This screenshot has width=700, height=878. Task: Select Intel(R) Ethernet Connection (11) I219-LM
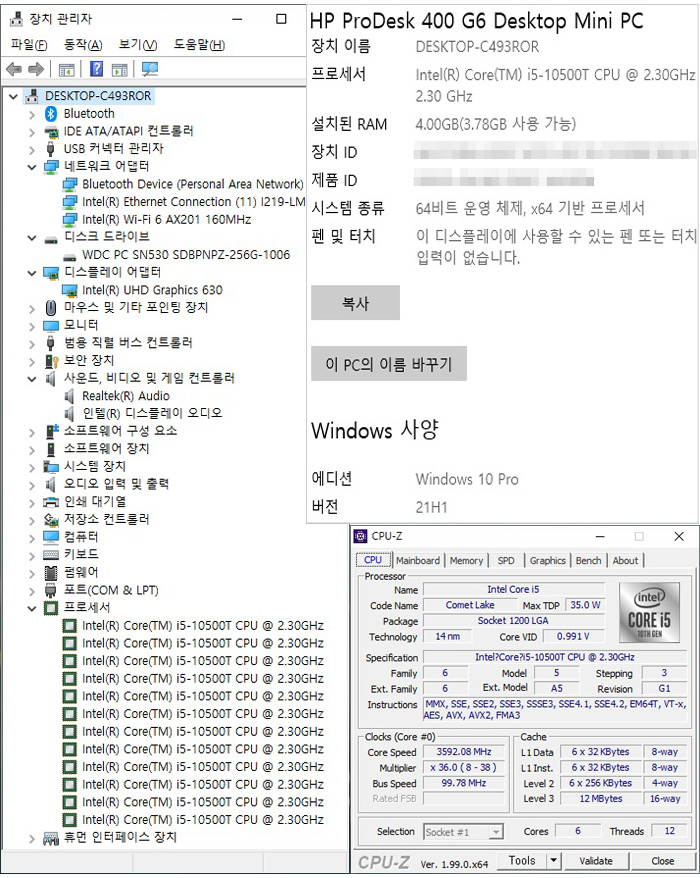pos(194,202)
